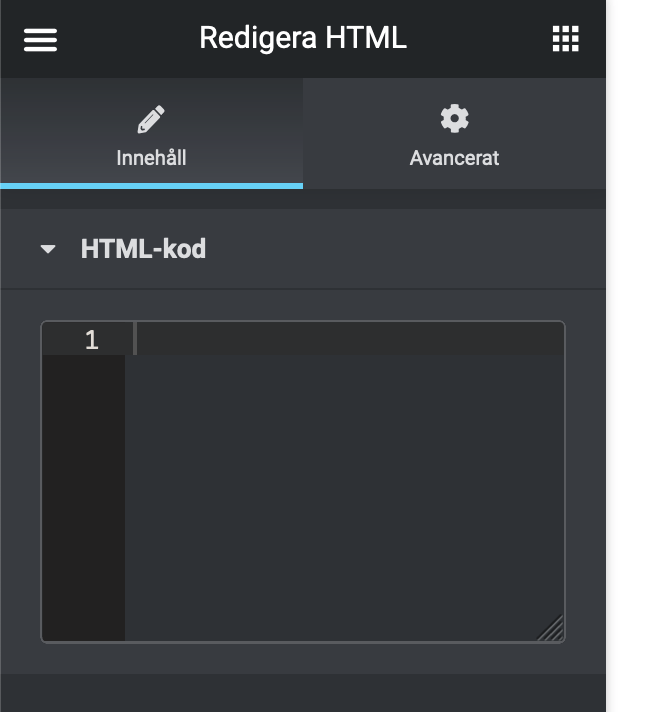The height and width of the screenshot is (712, 659).
Task: Click the HTML-kod section heading
Action: [143, 249]
